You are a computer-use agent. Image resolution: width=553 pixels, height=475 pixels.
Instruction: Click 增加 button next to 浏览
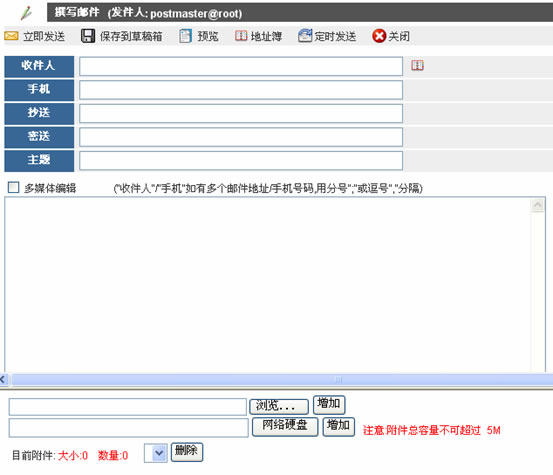[329, 404]
